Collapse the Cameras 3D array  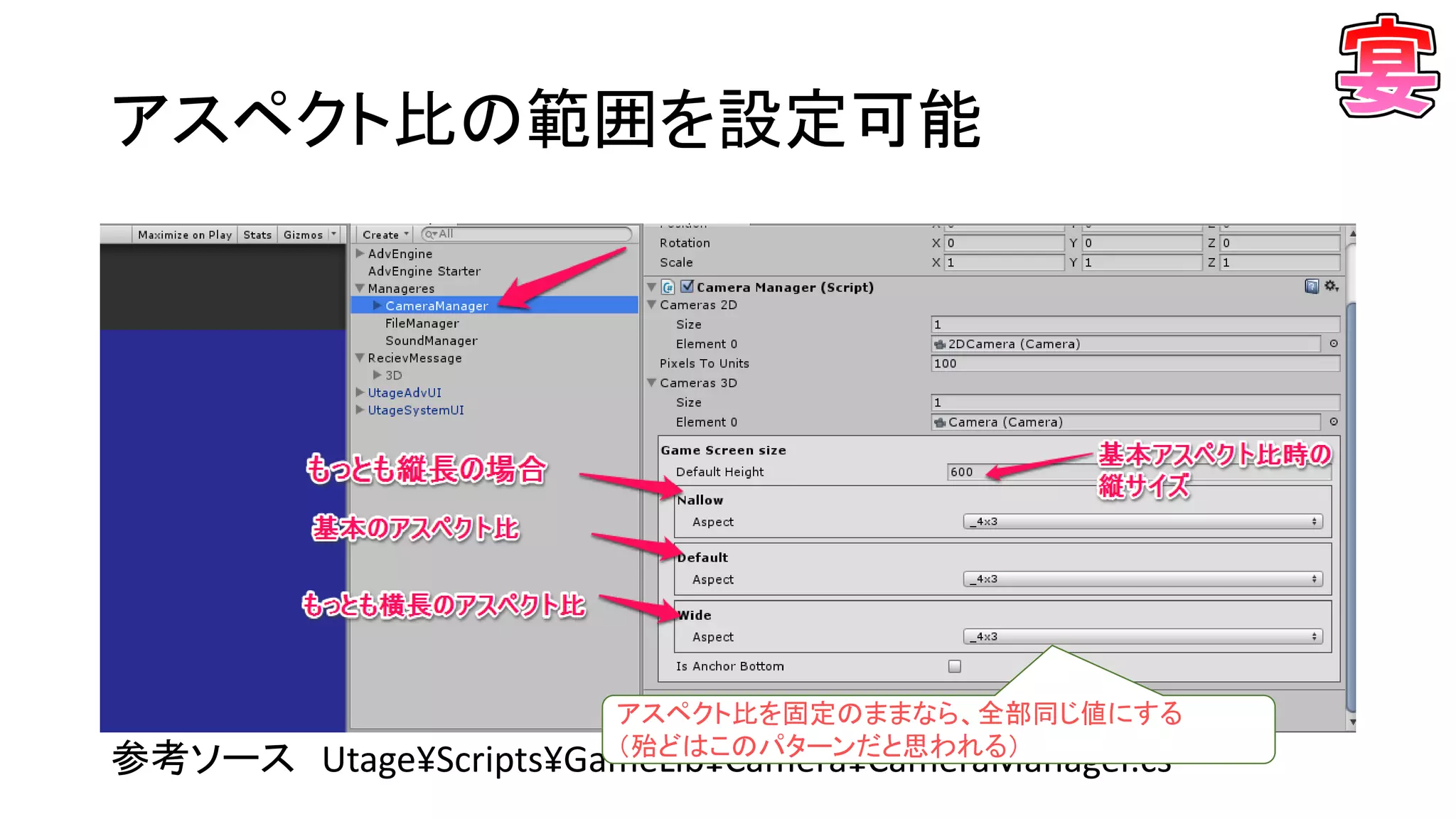point(651,382)
